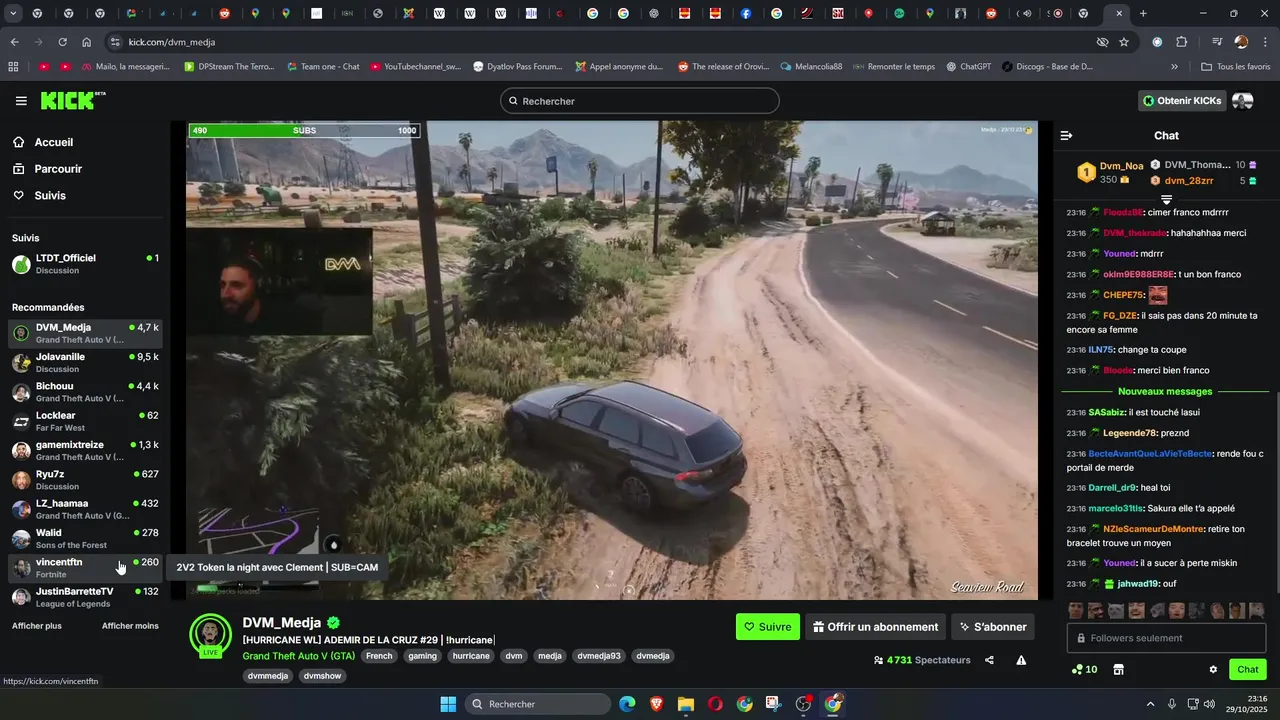
Task: Go to Accueil in sidebar
Action: (53, 142)
